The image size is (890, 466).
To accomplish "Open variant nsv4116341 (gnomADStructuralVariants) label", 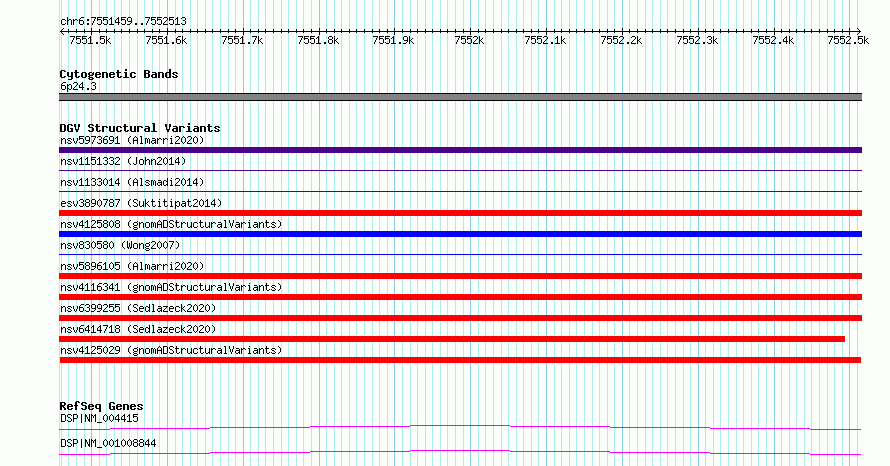I will 171,287.
